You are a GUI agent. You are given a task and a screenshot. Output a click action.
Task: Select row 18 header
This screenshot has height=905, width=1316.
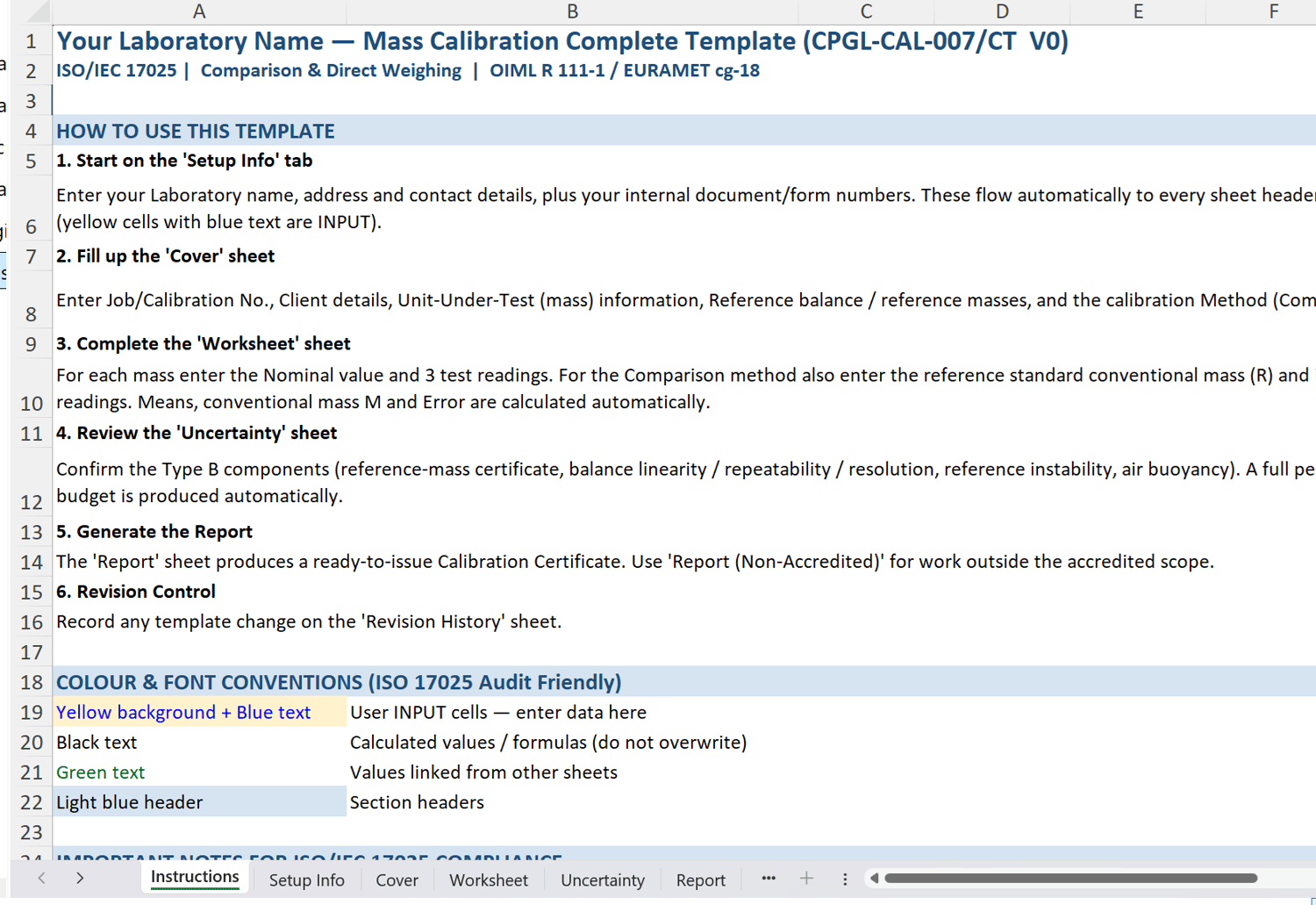coord(32,682)
